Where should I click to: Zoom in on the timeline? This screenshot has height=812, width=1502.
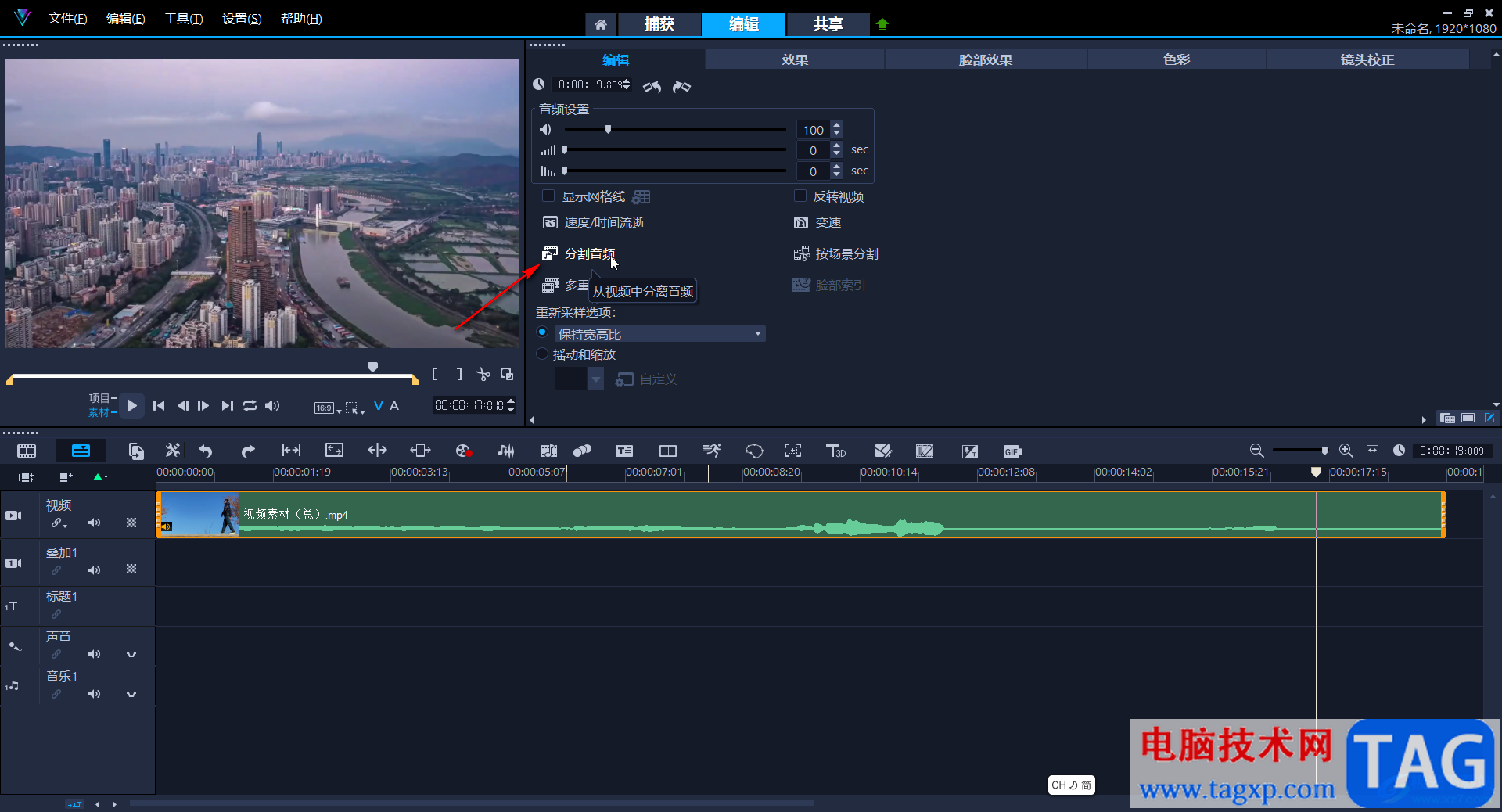click(1346, 451)
